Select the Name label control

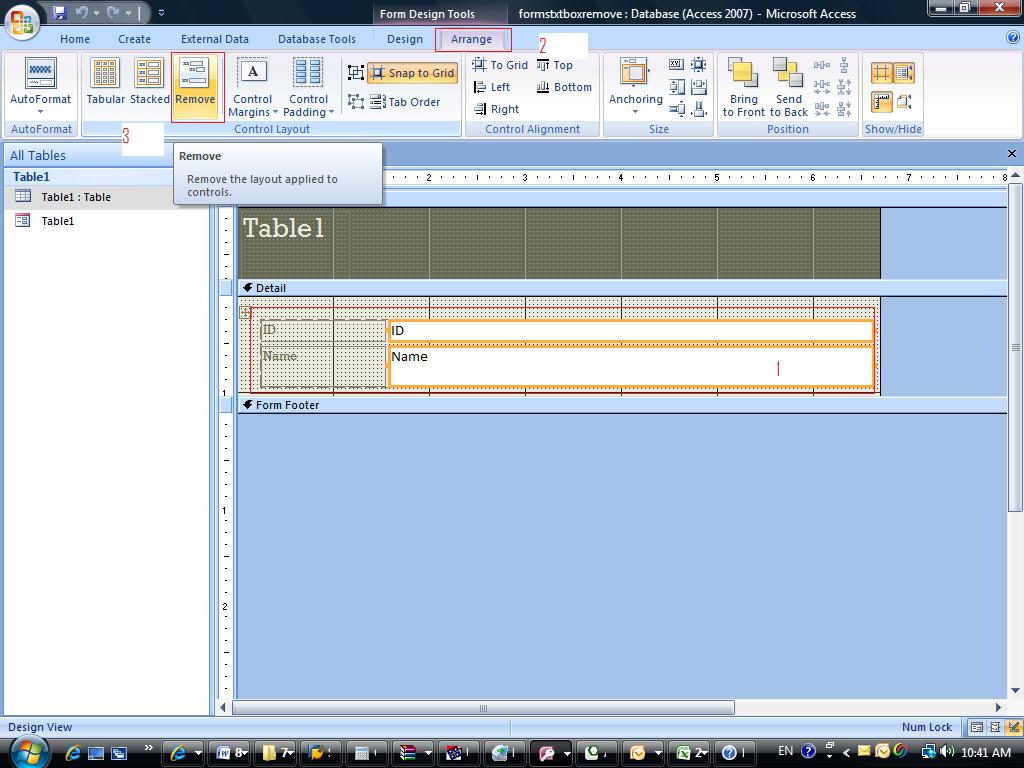[323, 366]
